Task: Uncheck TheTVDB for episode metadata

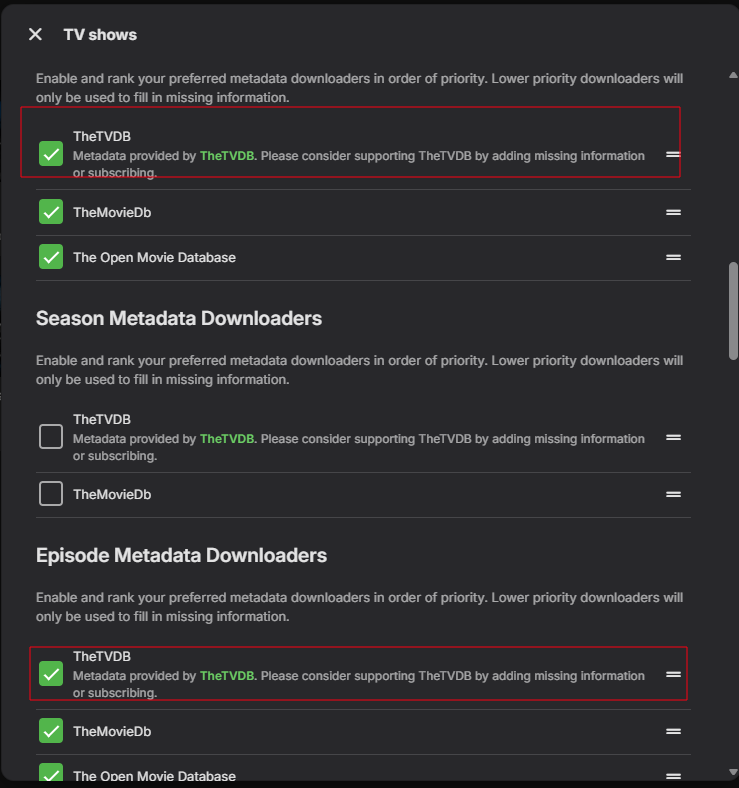Action: coord(51,674)
